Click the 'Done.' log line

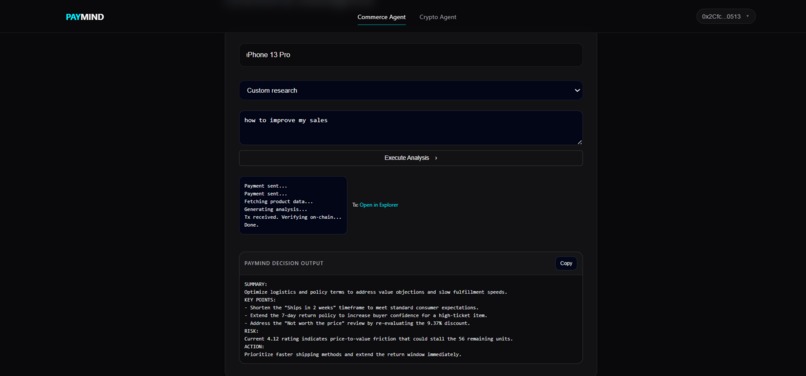point(251,225)
